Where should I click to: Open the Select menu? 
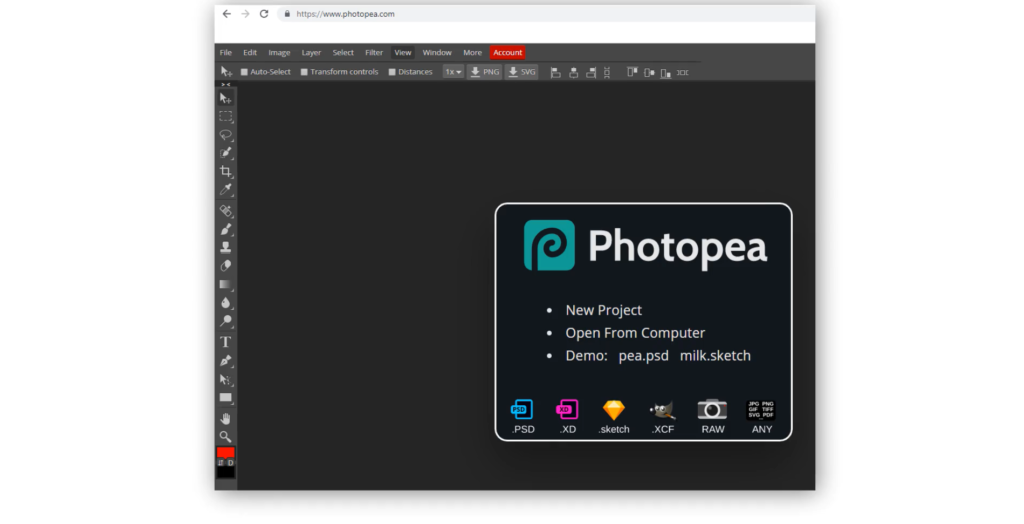tap(343, 52)
